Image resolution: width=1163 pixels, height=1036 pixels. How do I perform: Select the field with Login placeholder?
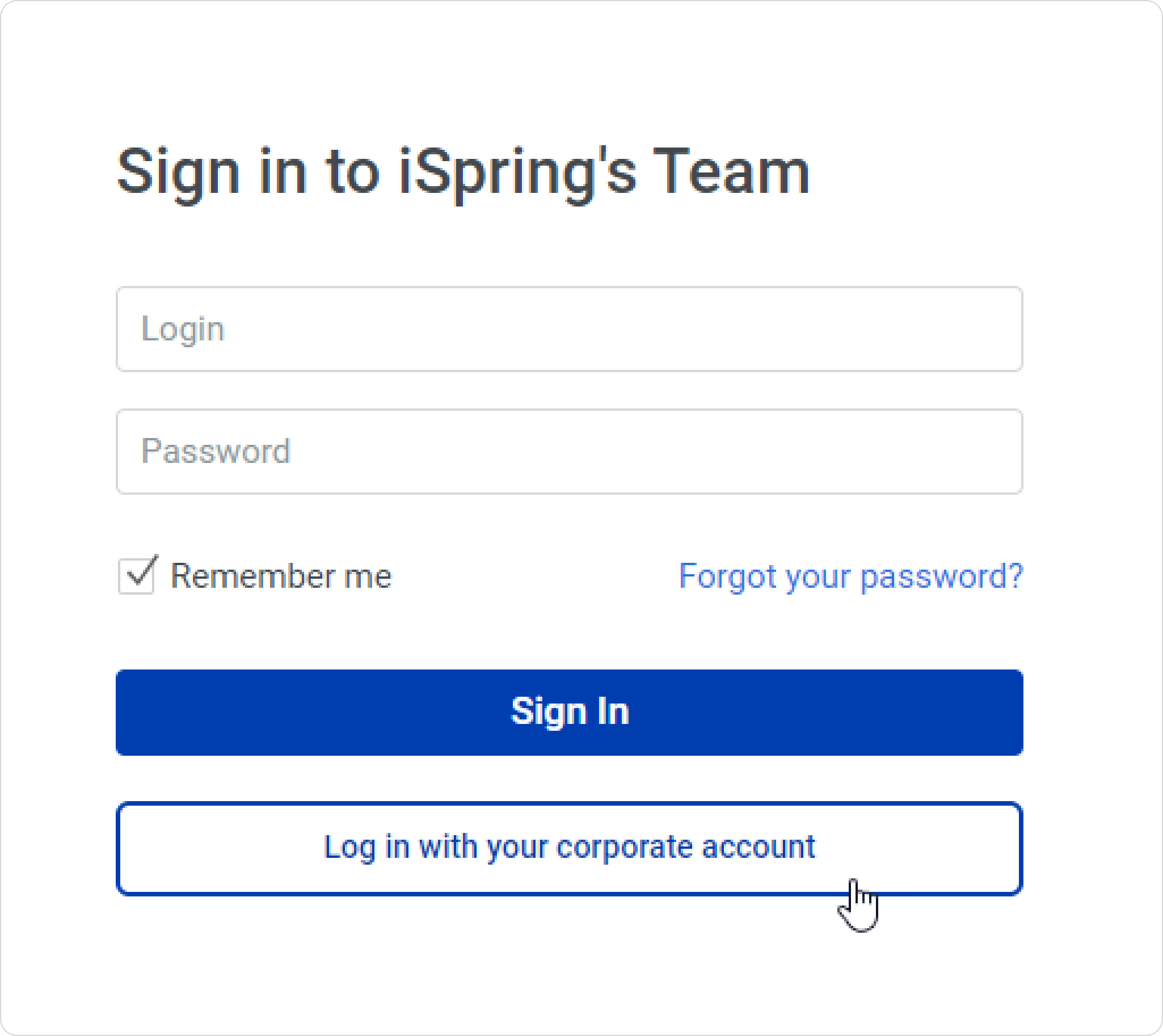point(569,329)
